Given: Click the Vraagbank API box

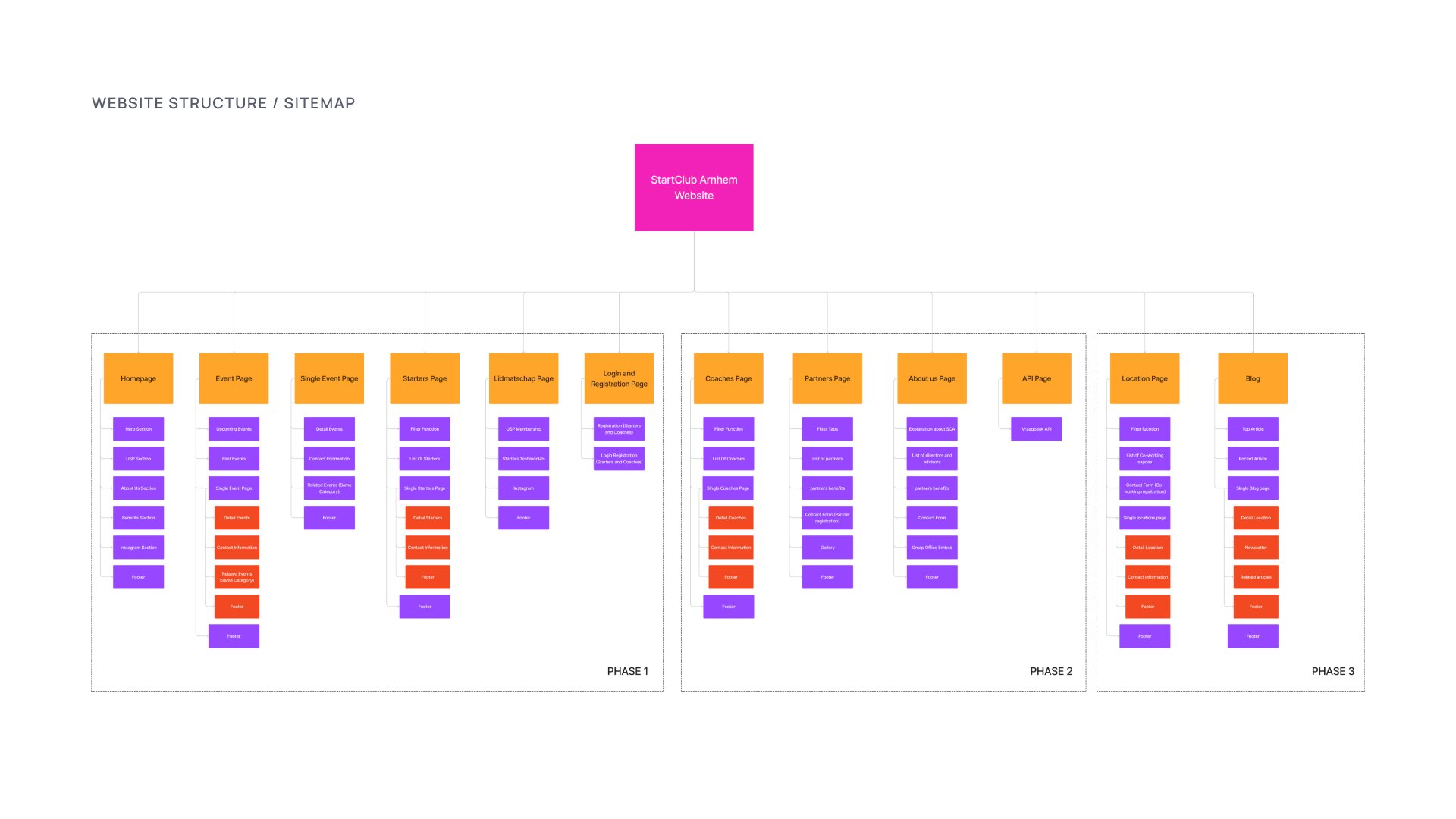Looking at the screenshot, I should 1037,429.
